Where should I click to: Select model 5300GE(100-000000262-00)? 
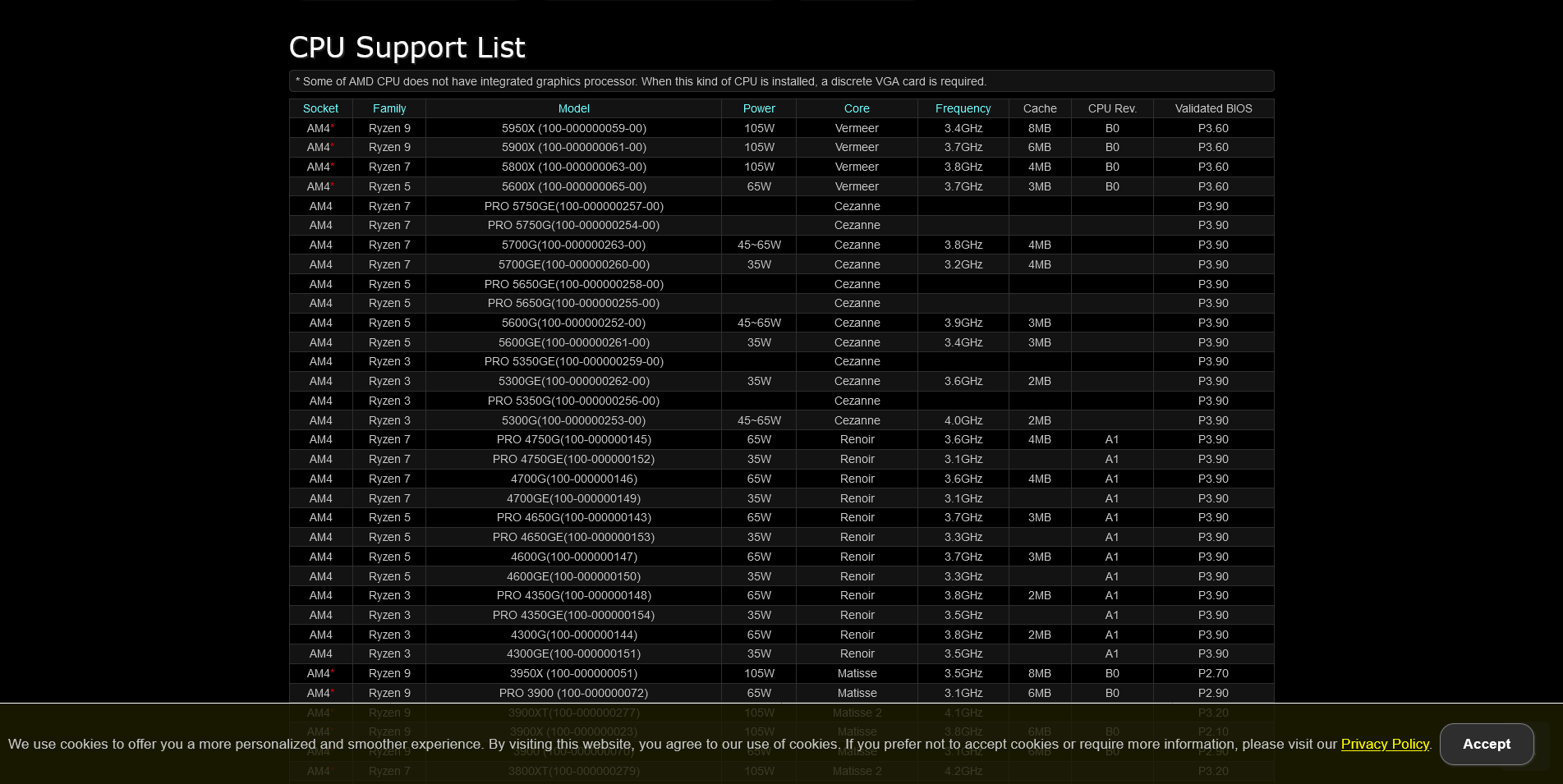pos(574,381)
